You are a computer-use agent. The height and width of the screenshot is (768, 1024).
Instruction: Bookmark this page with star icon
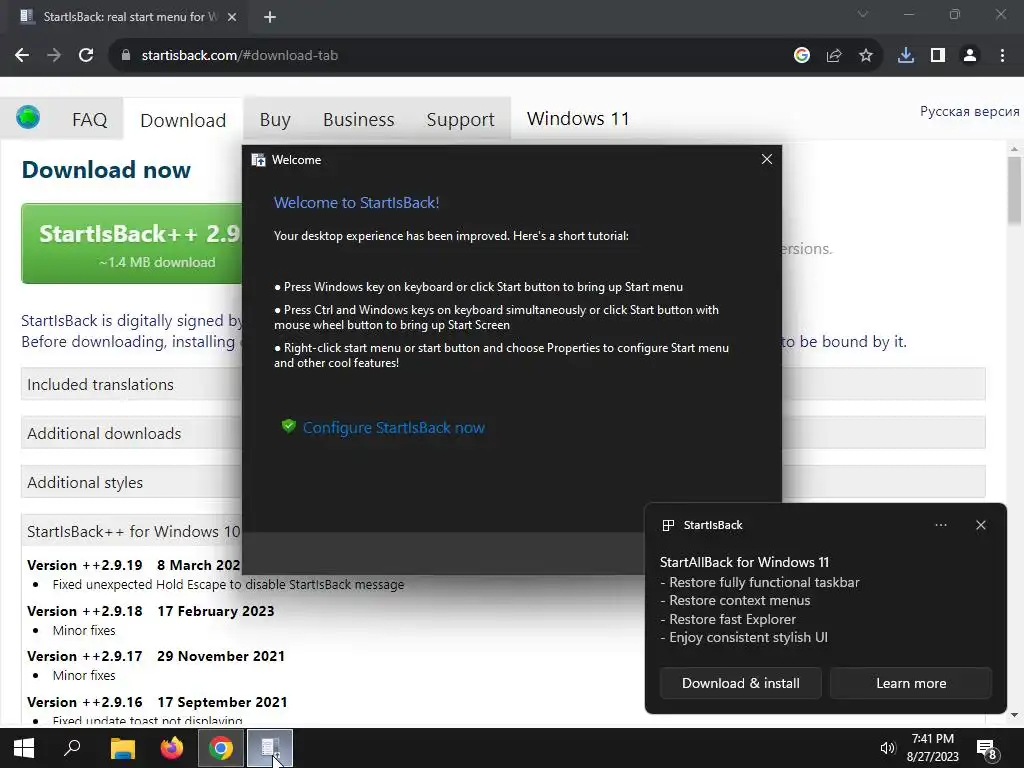point(866,56)
